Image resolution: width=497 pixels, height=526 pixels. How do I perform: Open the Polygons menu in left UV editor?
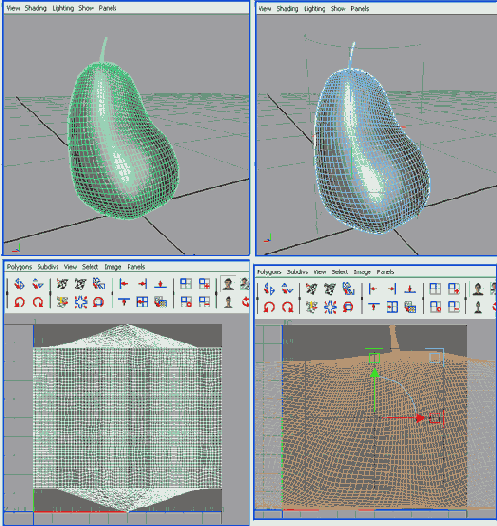tap(19, 267)
